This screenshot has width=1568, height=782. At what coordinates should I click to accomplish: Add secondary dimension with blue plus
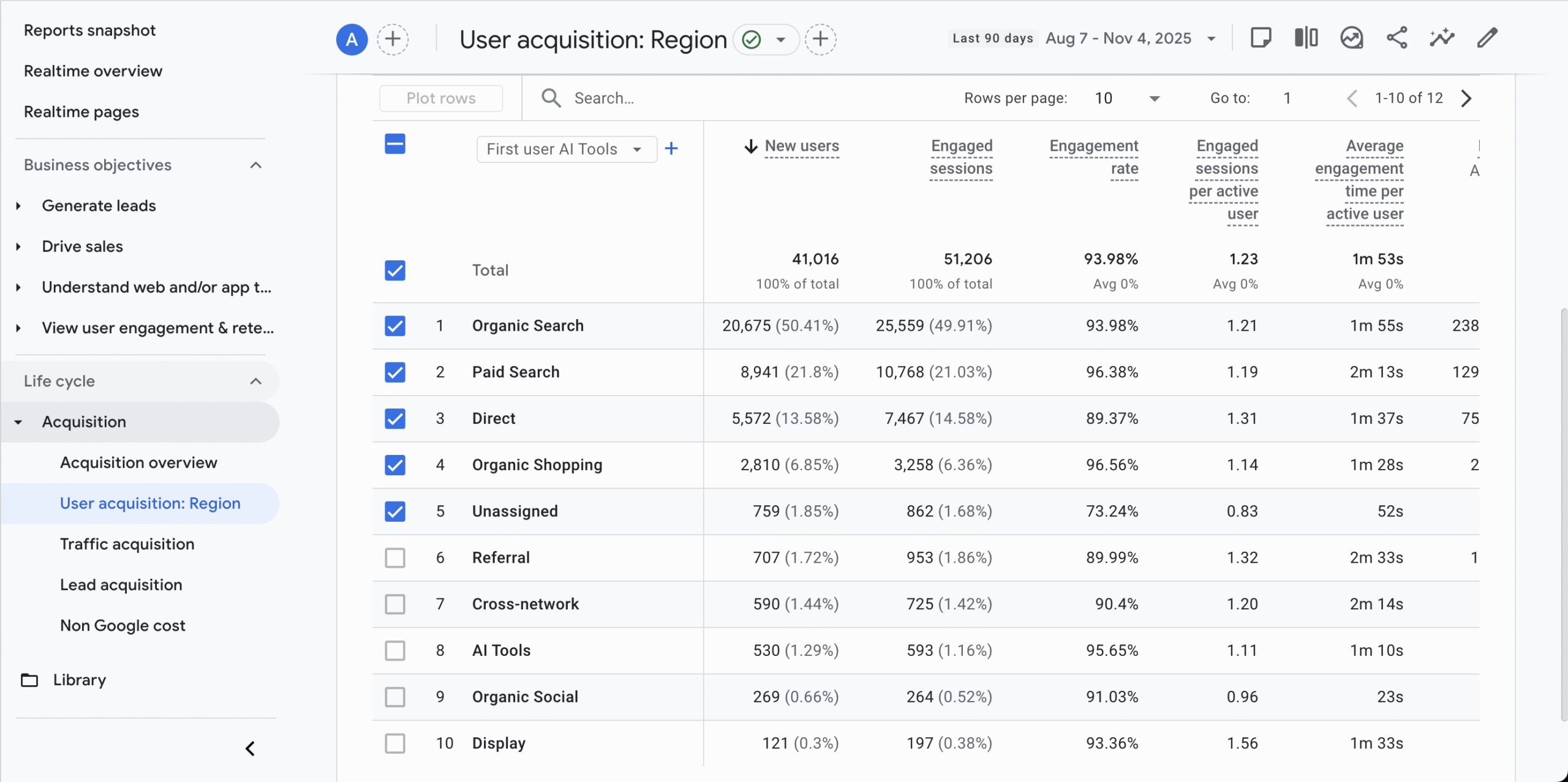(671, 149)
